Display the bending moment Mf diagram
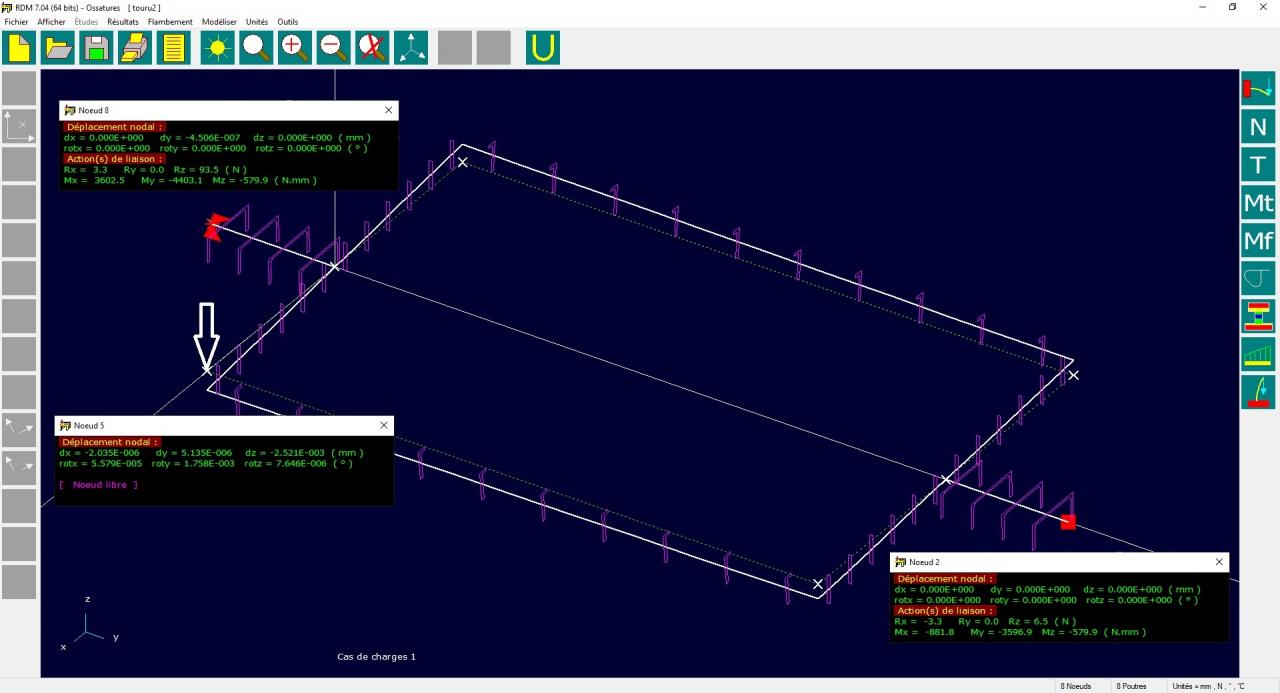1280x693 pixels. tap(1258, 241)
